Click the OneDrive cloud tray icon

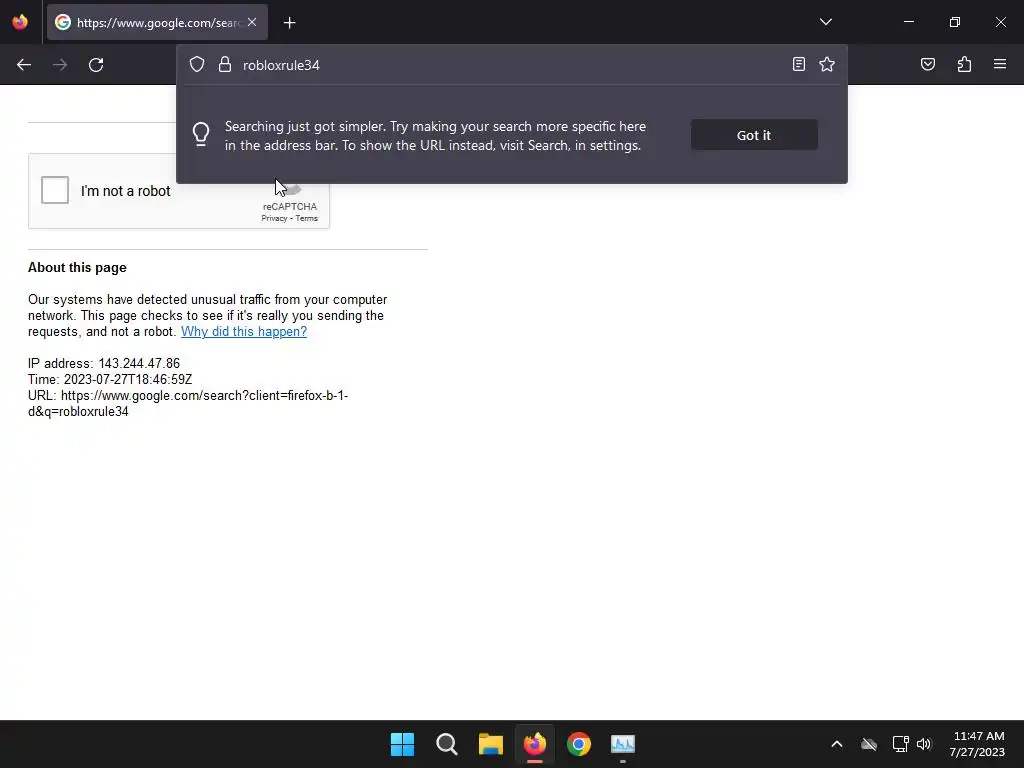pos(869,744)
